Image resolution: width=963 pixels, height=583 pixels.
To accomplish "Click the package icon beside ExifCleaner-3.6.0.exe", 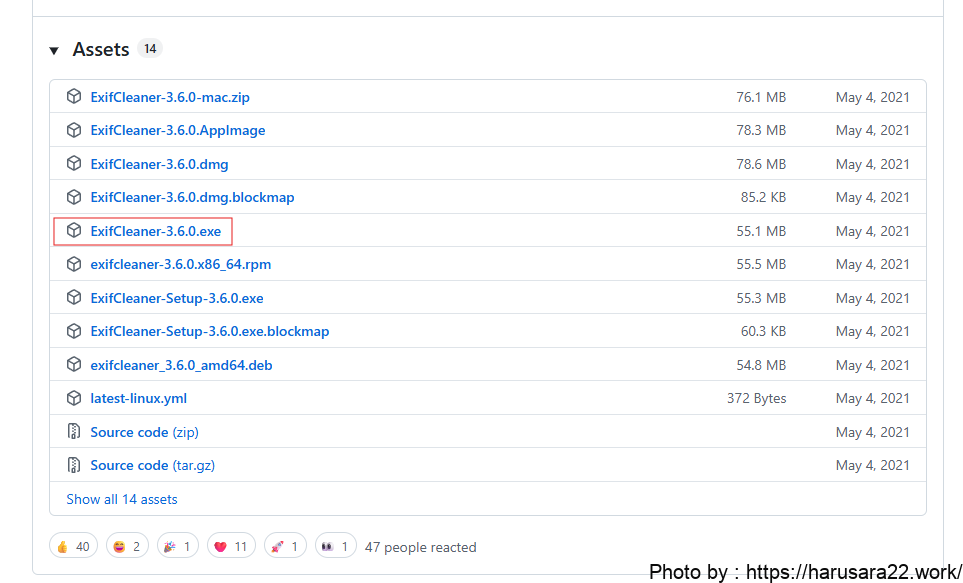I will tap(74, 231).
